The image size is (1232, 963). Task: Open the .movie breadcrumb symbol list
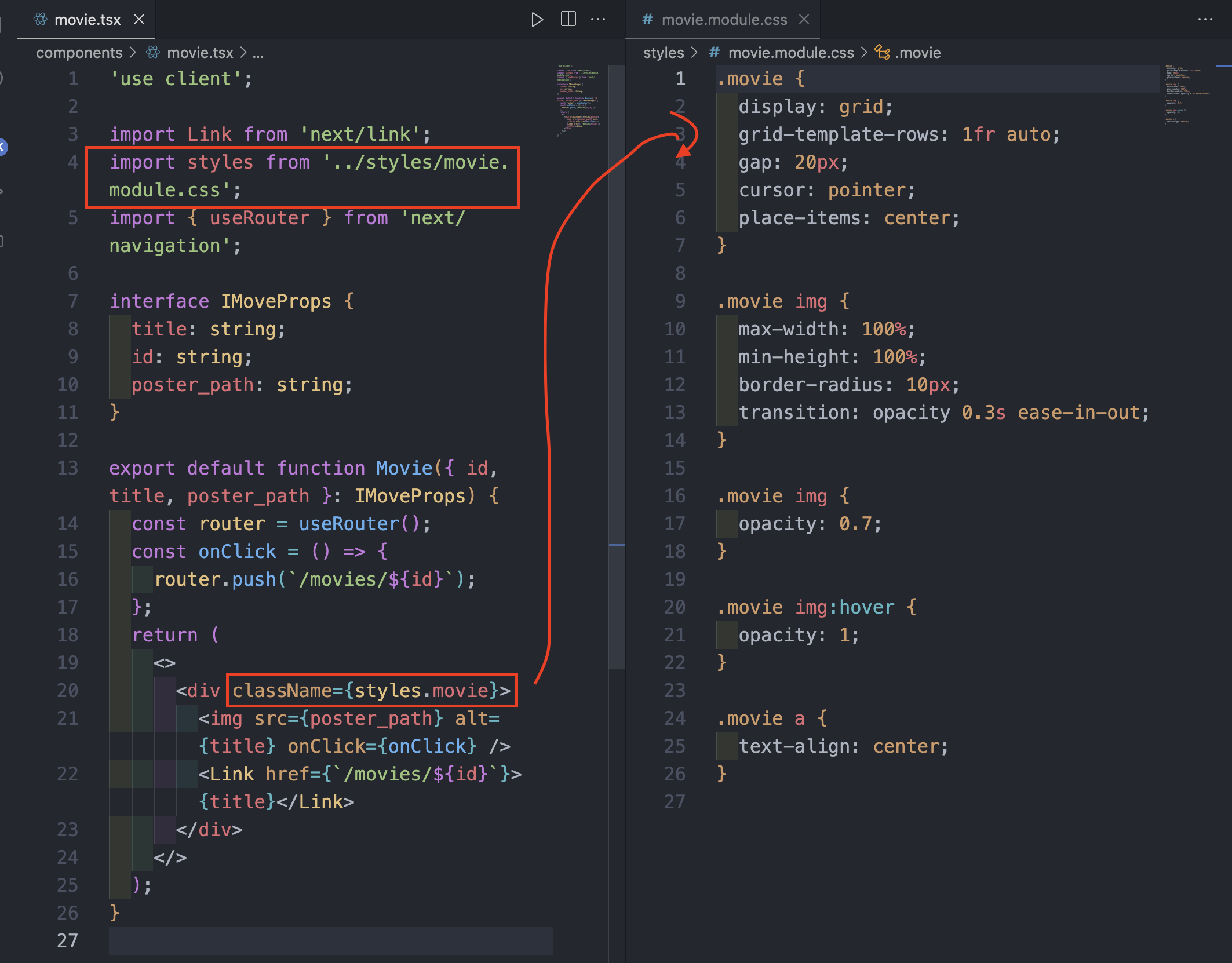(918, 53)
